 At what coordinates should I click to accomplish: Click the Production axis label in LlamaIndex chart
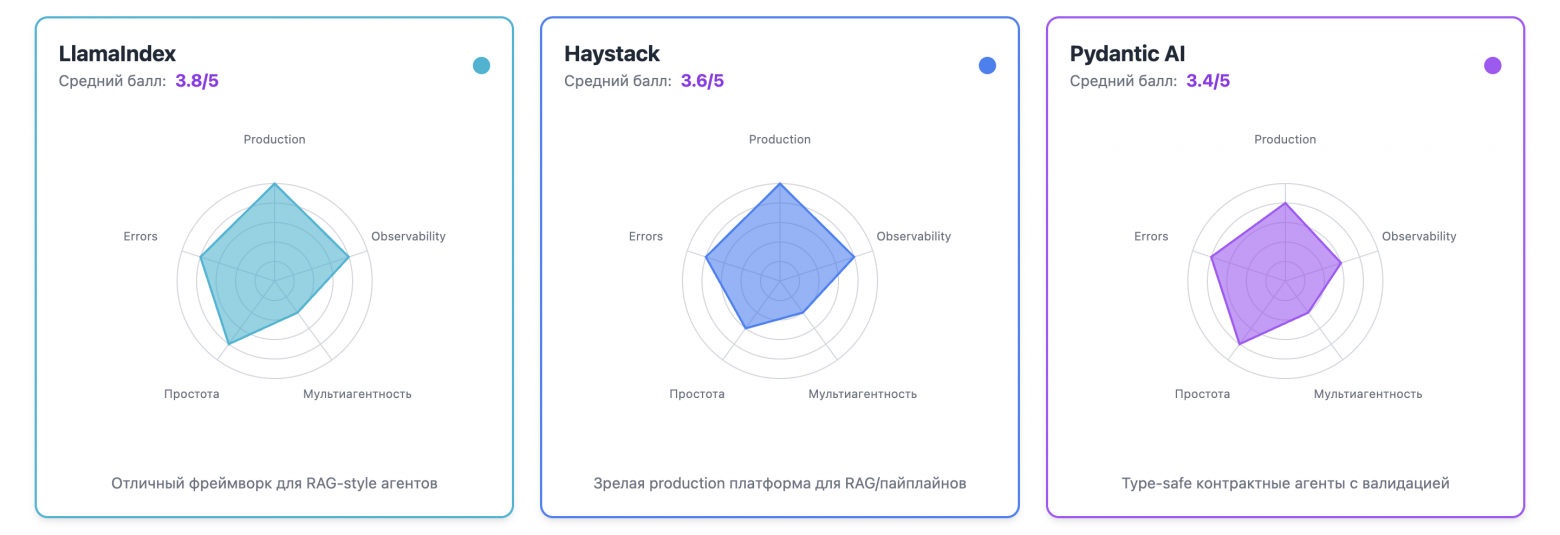click(274, 139)
